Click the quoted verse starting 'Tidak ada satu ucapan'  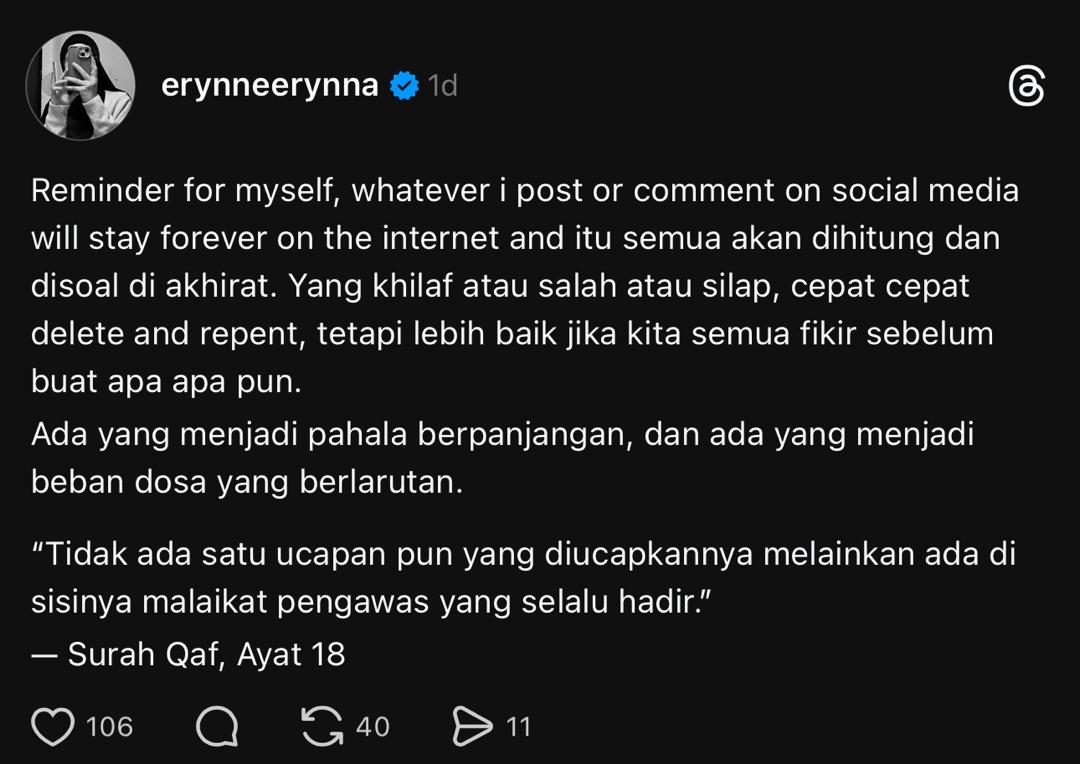tap(523, 554)
